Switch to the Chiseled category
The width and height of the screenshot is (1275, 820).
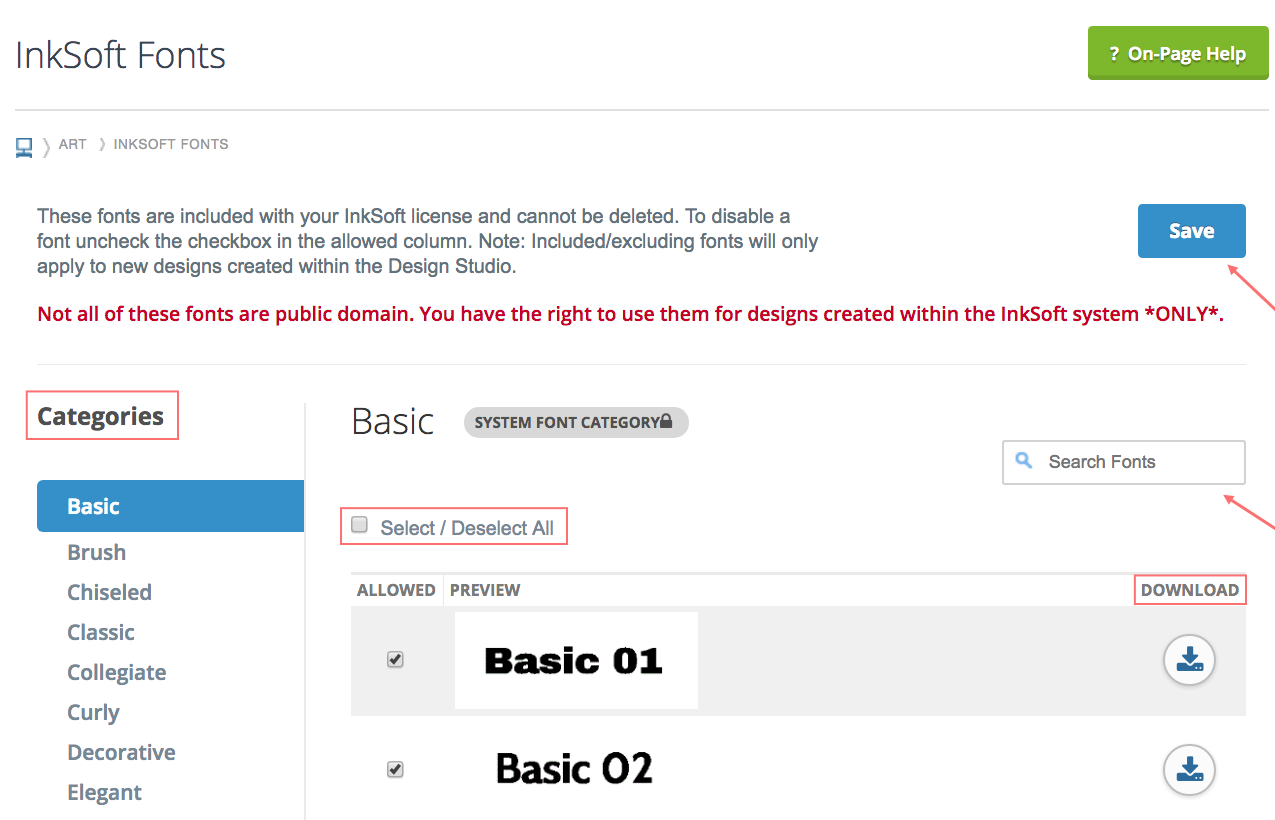pyautogui.click(x=109, y=592)
